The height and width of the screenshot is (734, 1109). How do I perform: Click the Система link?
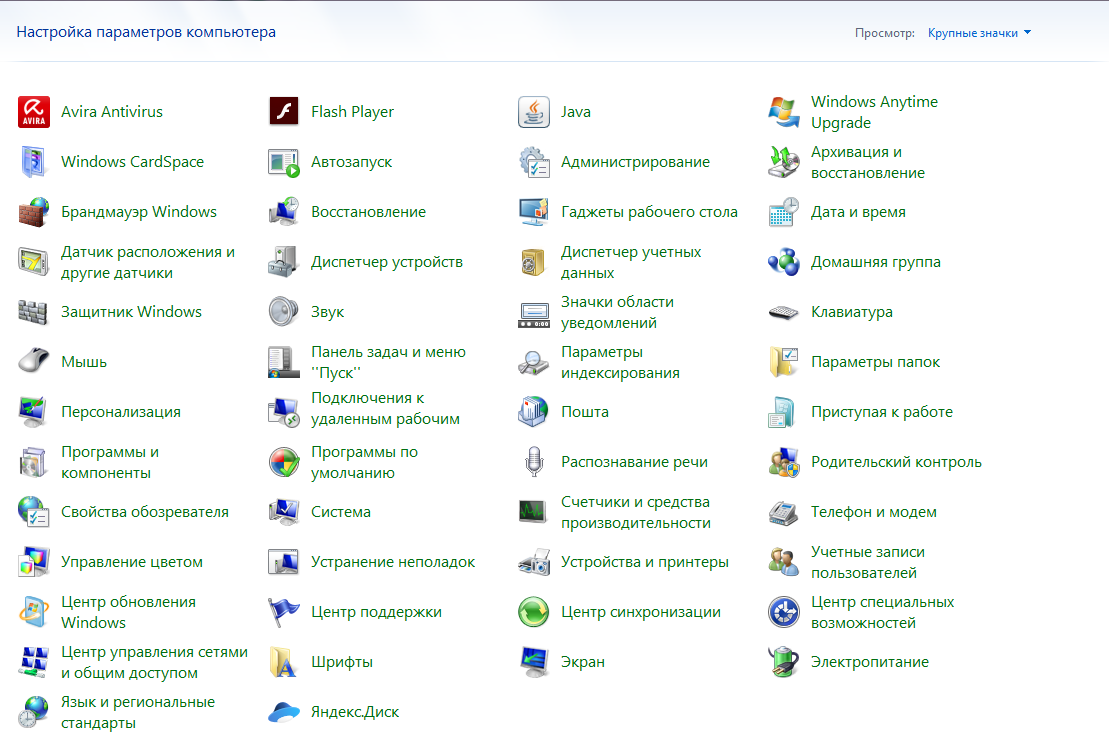pos(341,512)
